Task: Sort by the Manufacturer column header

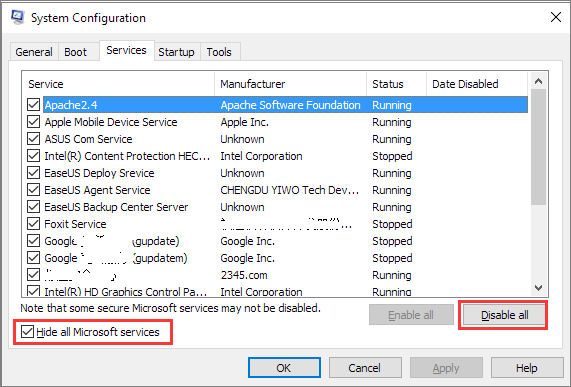Action: [x=290, y=84]
